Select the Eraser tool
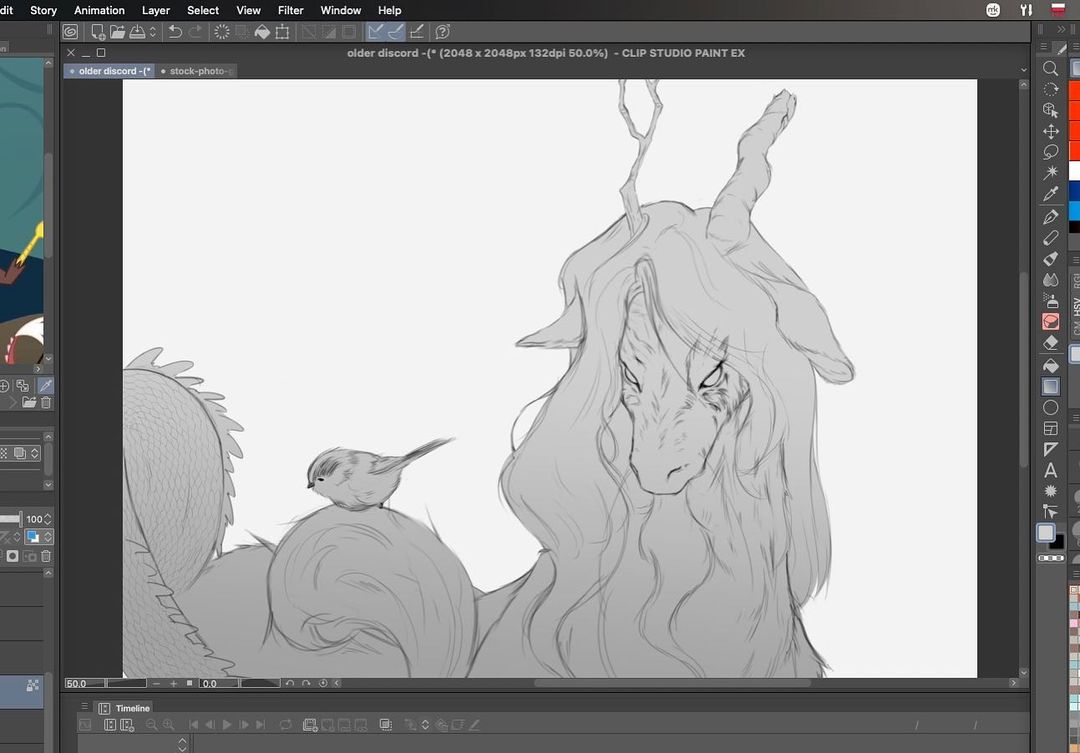 tap(1051, 343)
